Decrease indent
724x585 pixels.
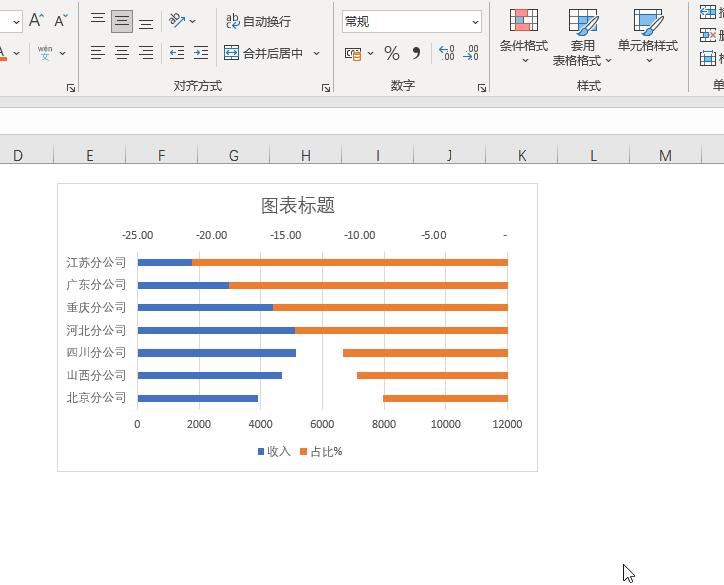177,53
